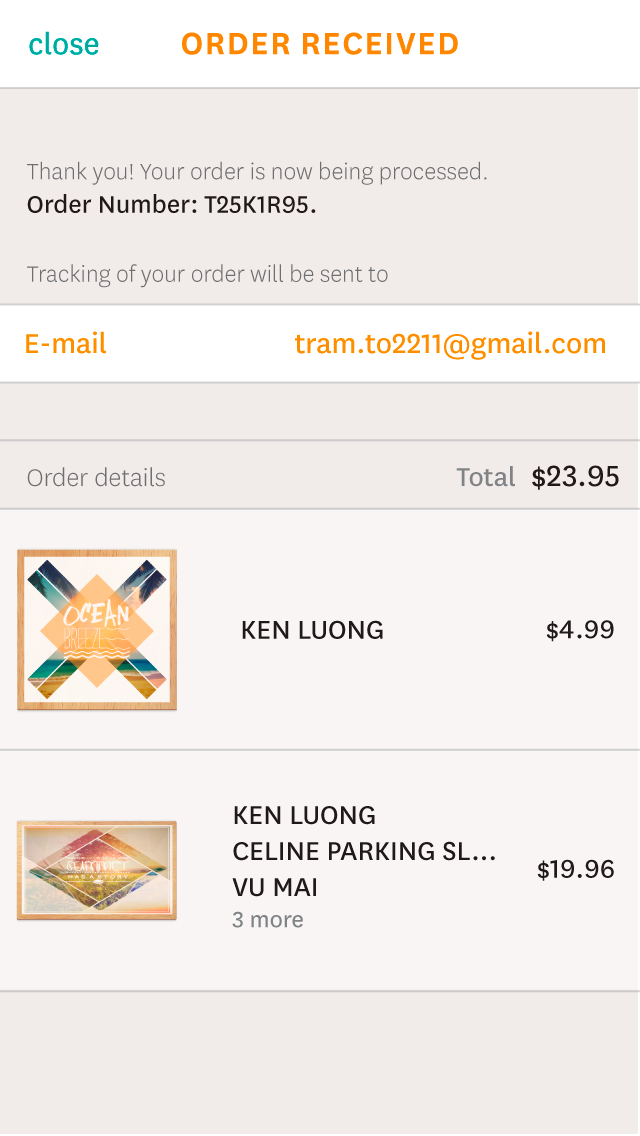Click the $23.95 order total

coord(575,477)
